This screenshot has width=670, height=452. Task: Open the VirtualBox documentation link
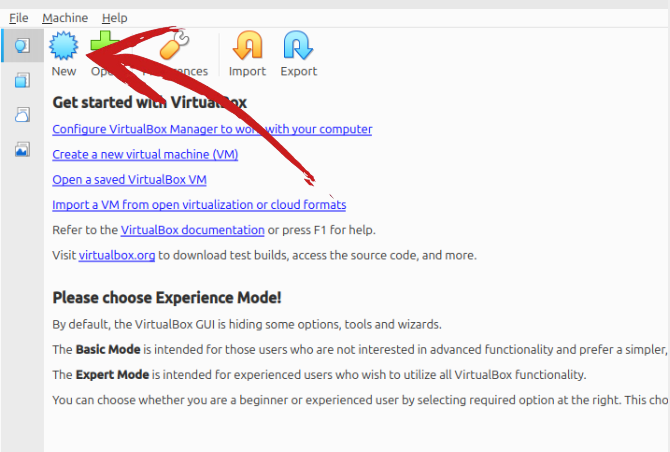193,230
